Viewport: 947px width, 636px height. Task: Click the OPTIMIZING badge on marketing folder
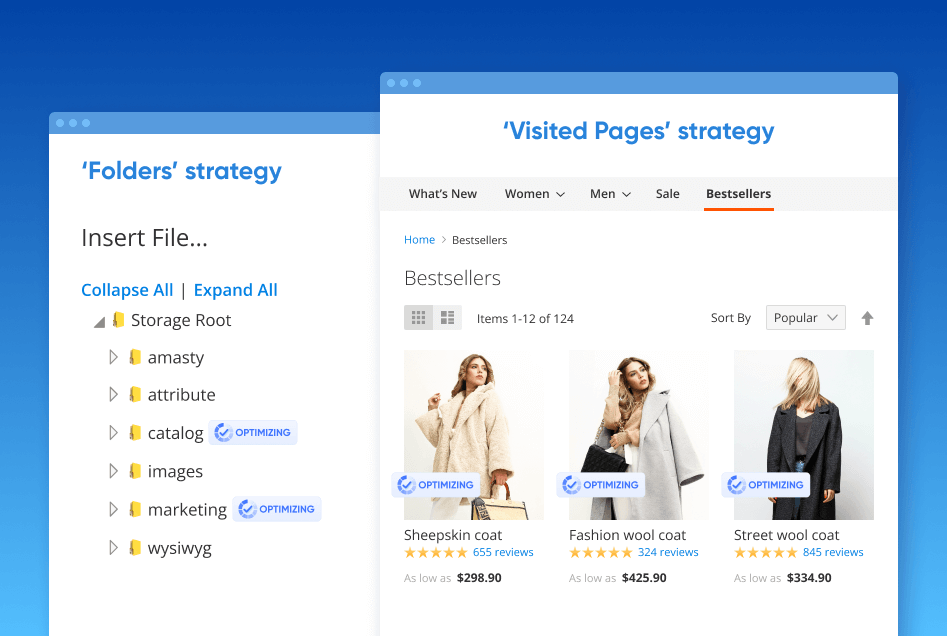[x=277, y=508]
